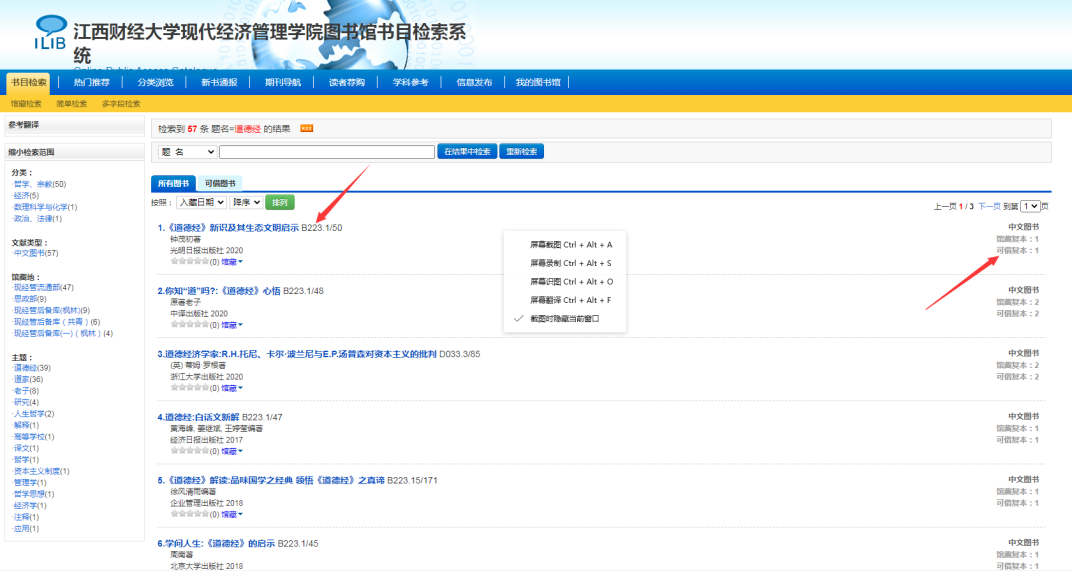This screenshot has height=574, width=1072.
Task: Click the search keyword input field
Action: 326,152
